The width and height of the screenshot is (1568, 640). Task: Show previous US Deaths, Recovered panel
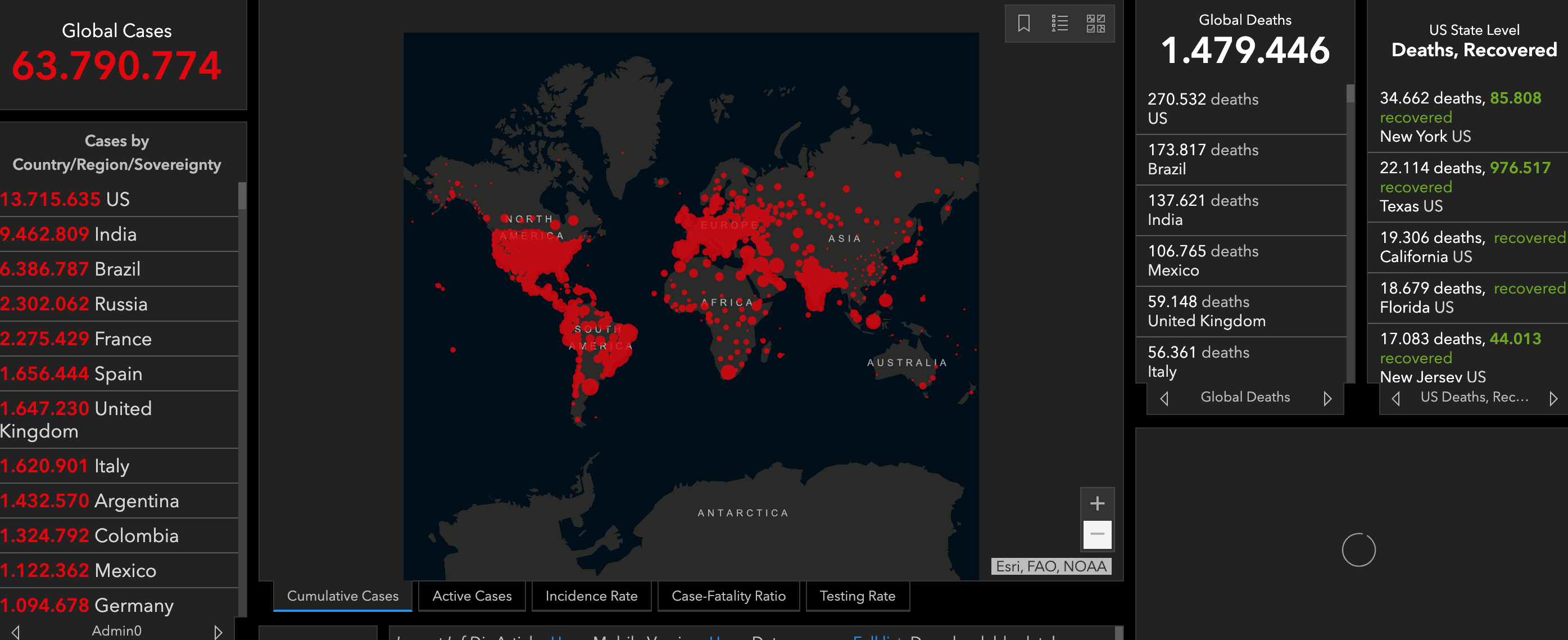coord(1395,398)
